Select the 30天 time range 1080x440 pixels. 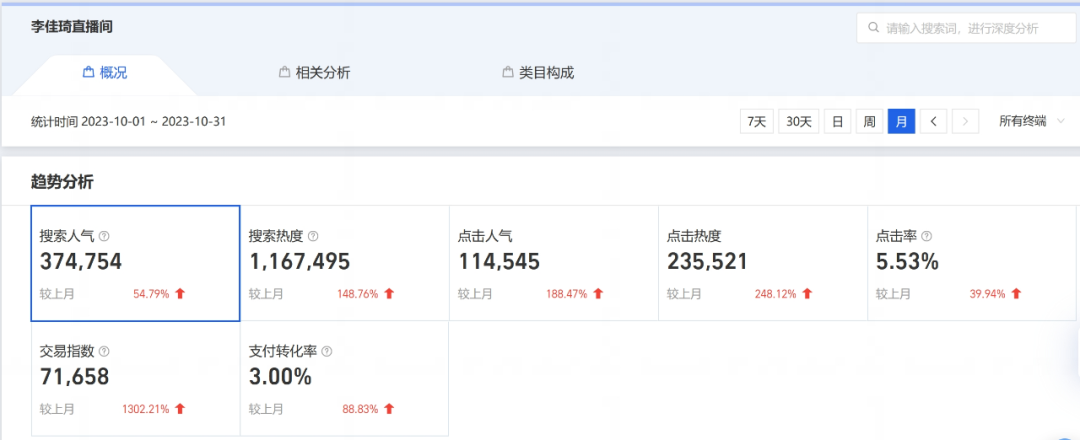tap(798, 121)
